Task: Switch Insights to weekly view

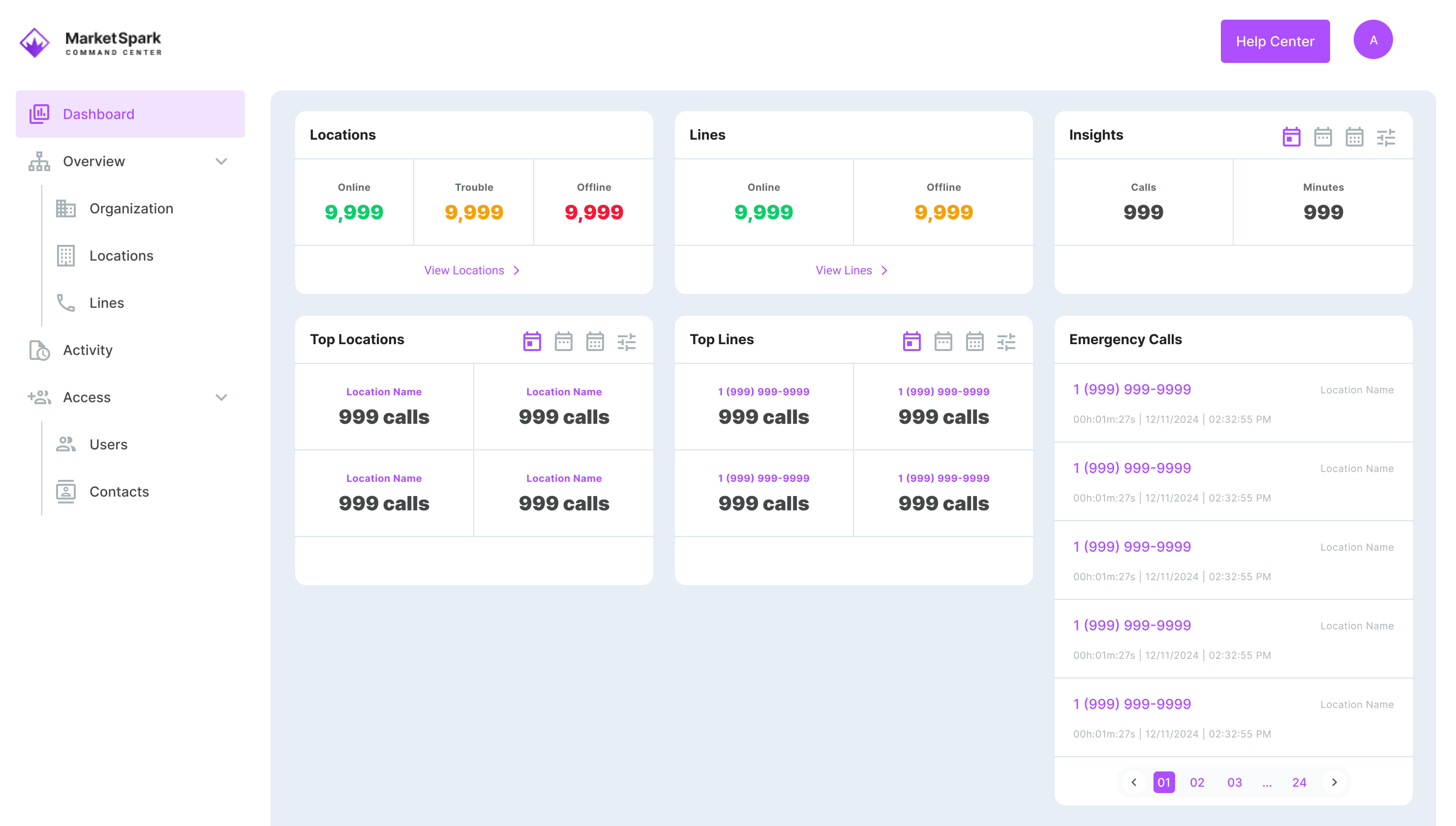Action: [1324, 136]
